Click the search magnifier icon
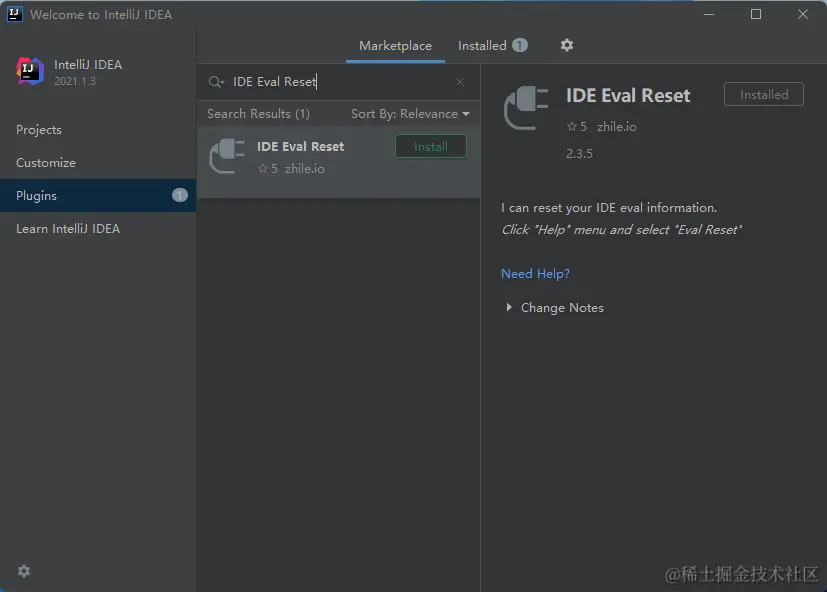 pyautogui.click(x=216, y=82)
